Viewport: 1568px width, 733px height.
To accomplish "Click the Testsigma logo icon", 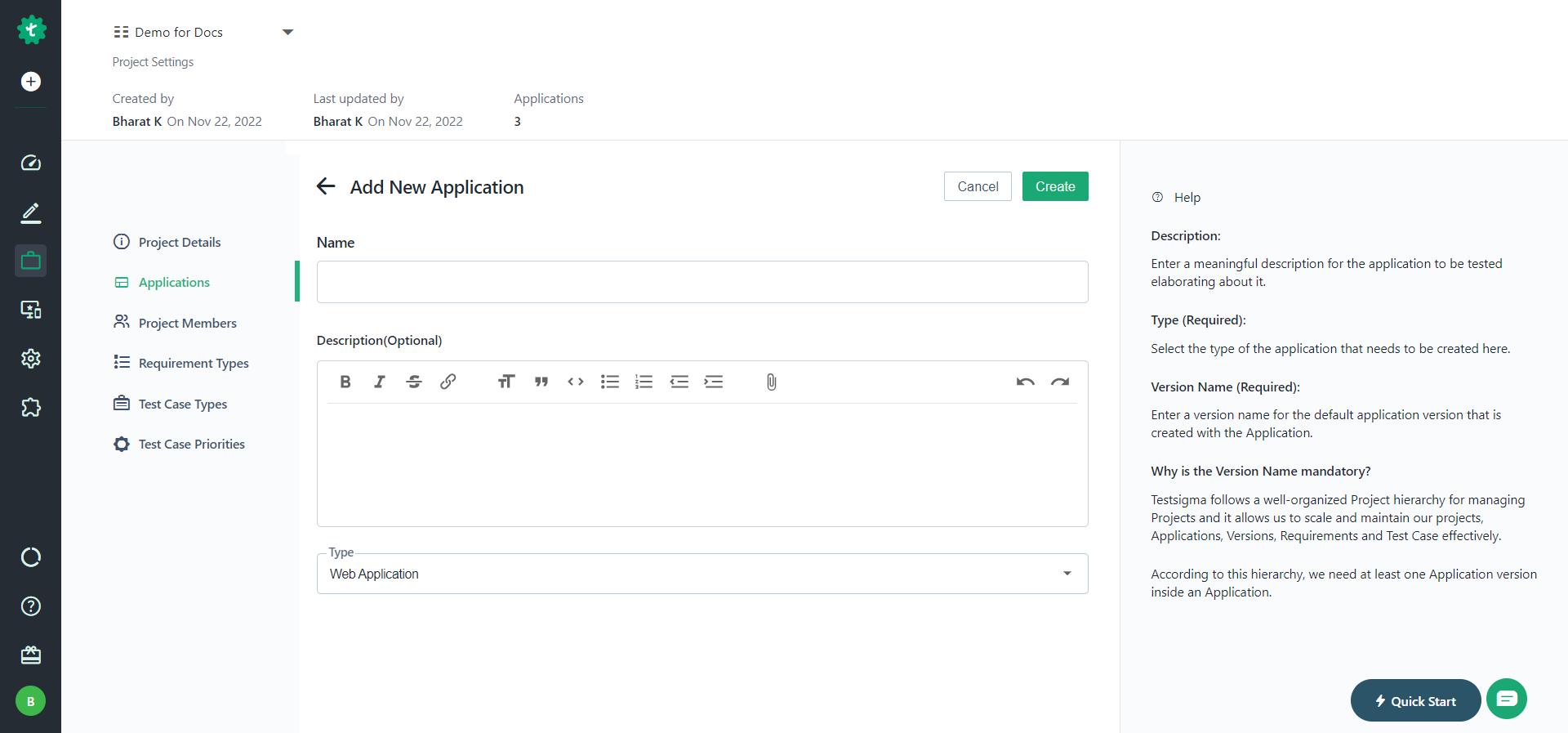I will (31, 30).
